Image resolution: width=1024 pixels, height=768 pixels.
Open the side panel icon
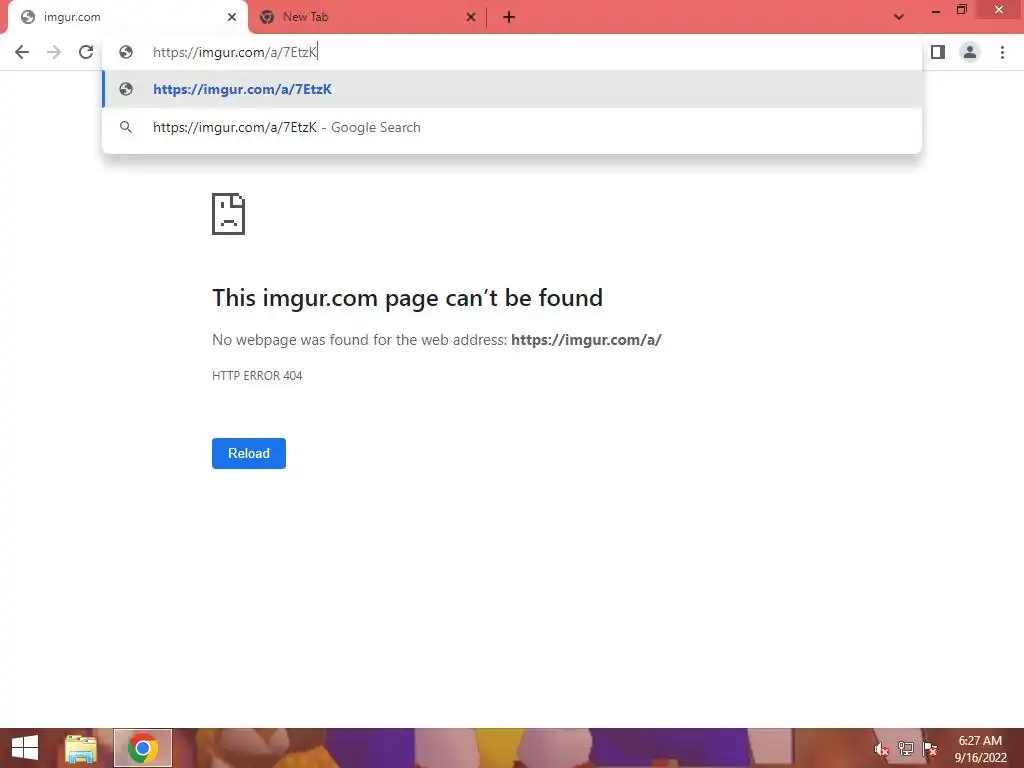(x=938, y=52)
